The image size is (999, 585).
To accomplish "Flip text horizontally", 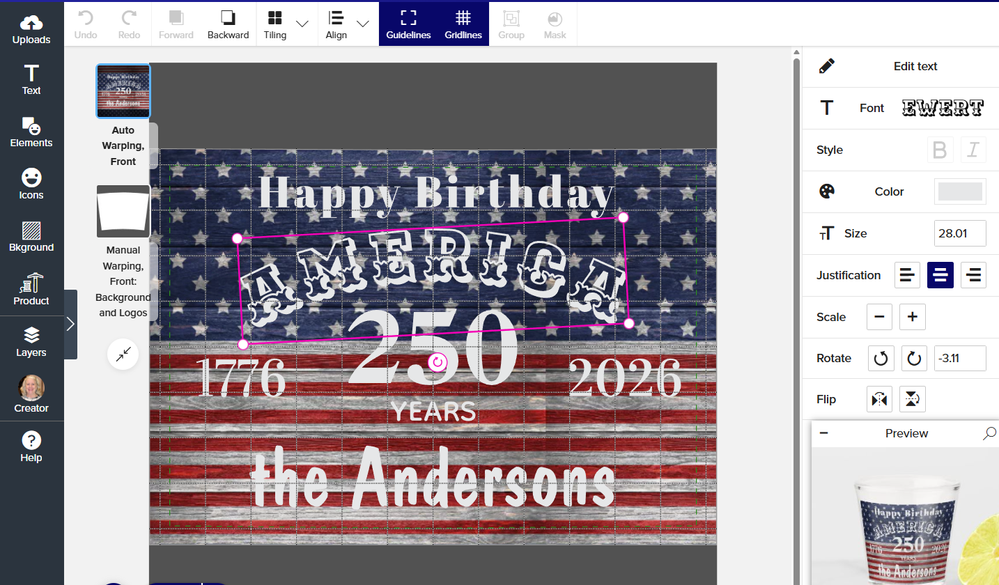I will (x=879, y=400).
